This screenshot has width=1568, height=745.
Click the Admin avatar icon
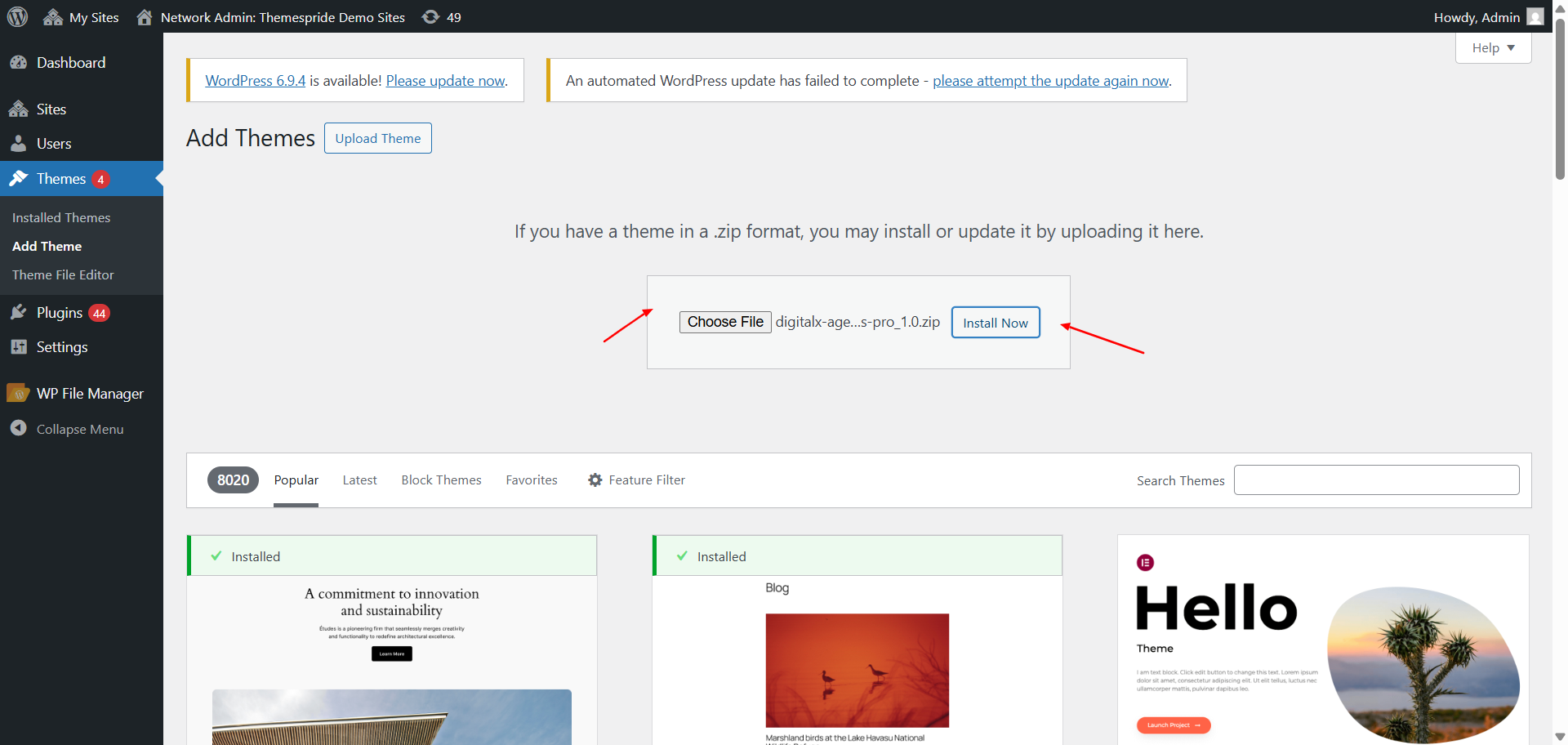pos(1535,17)
